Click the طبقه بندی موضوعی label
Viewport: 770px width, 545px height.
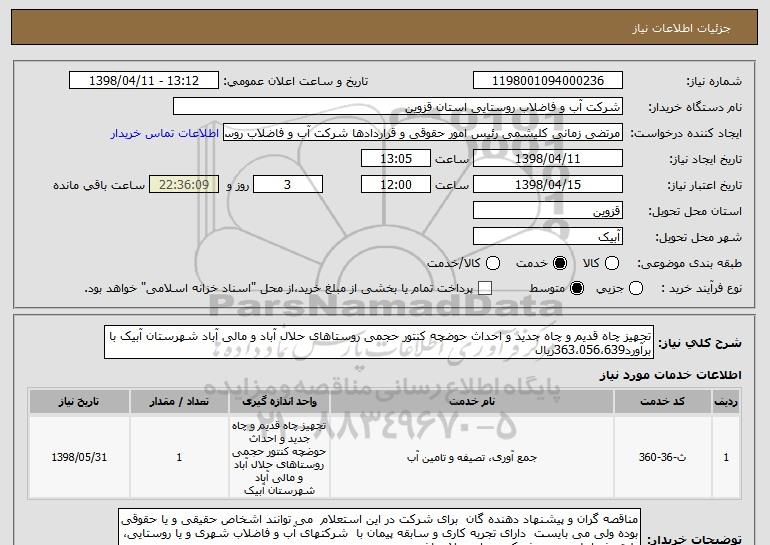tap(689, 264)
